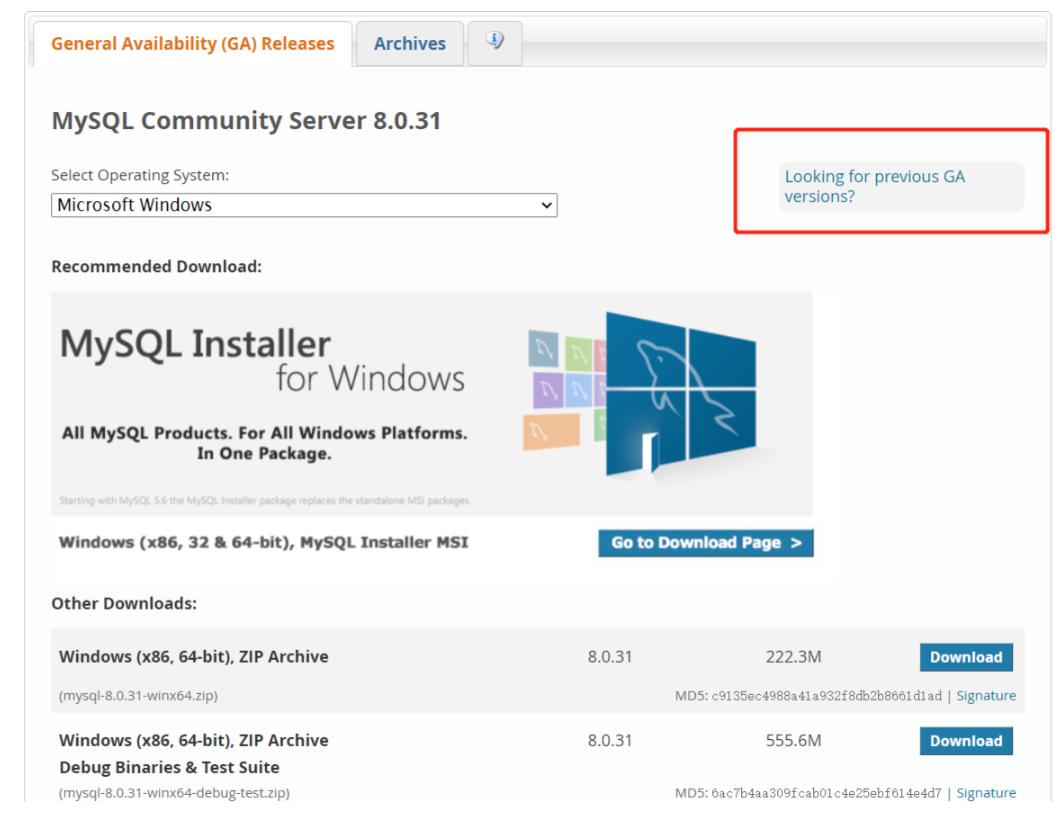This screenshot has height=818, width=1059.
Task: Click the 'Debug Binaries & Test Suite' text
Action: [169, 768]
